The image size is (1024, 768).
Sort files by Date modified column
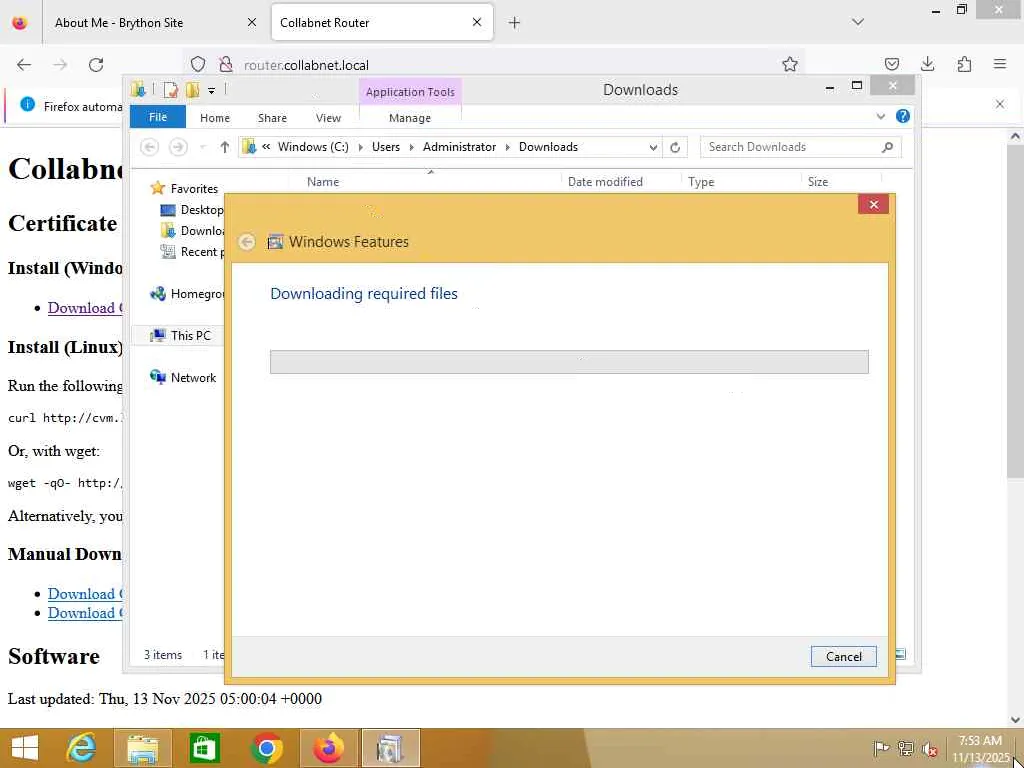605,182
